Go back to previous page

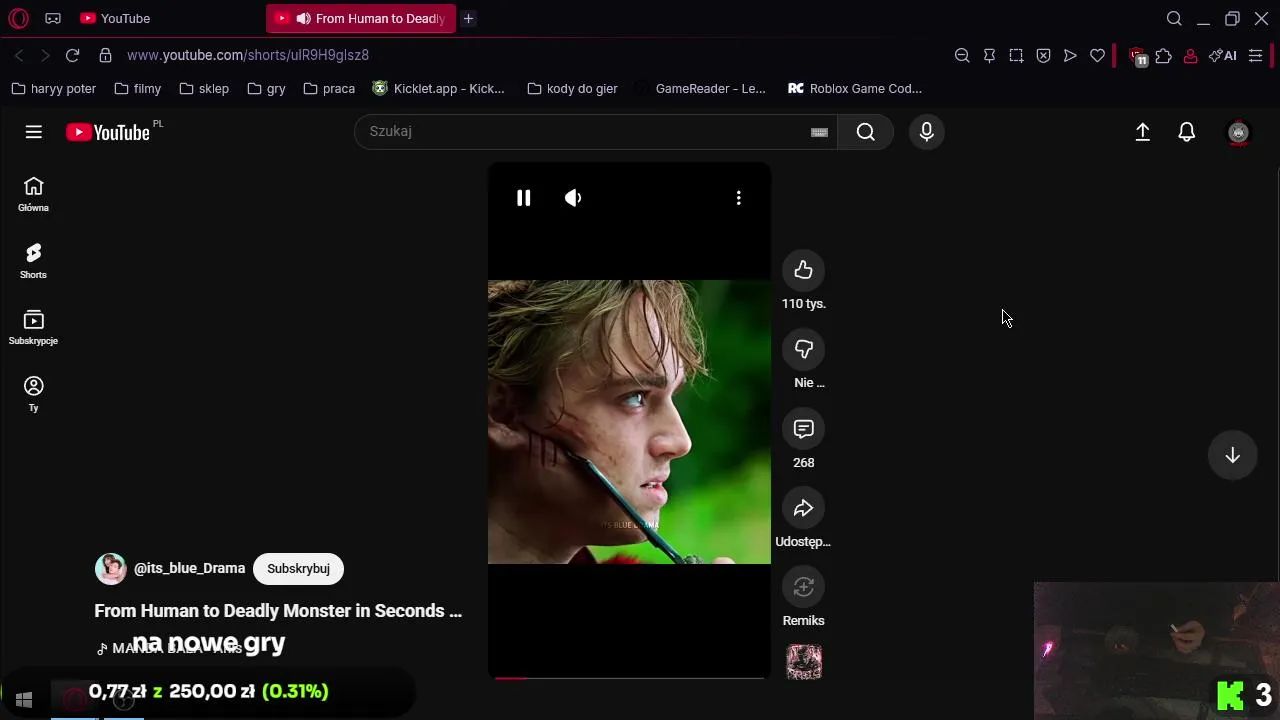(x=19, y=55)
